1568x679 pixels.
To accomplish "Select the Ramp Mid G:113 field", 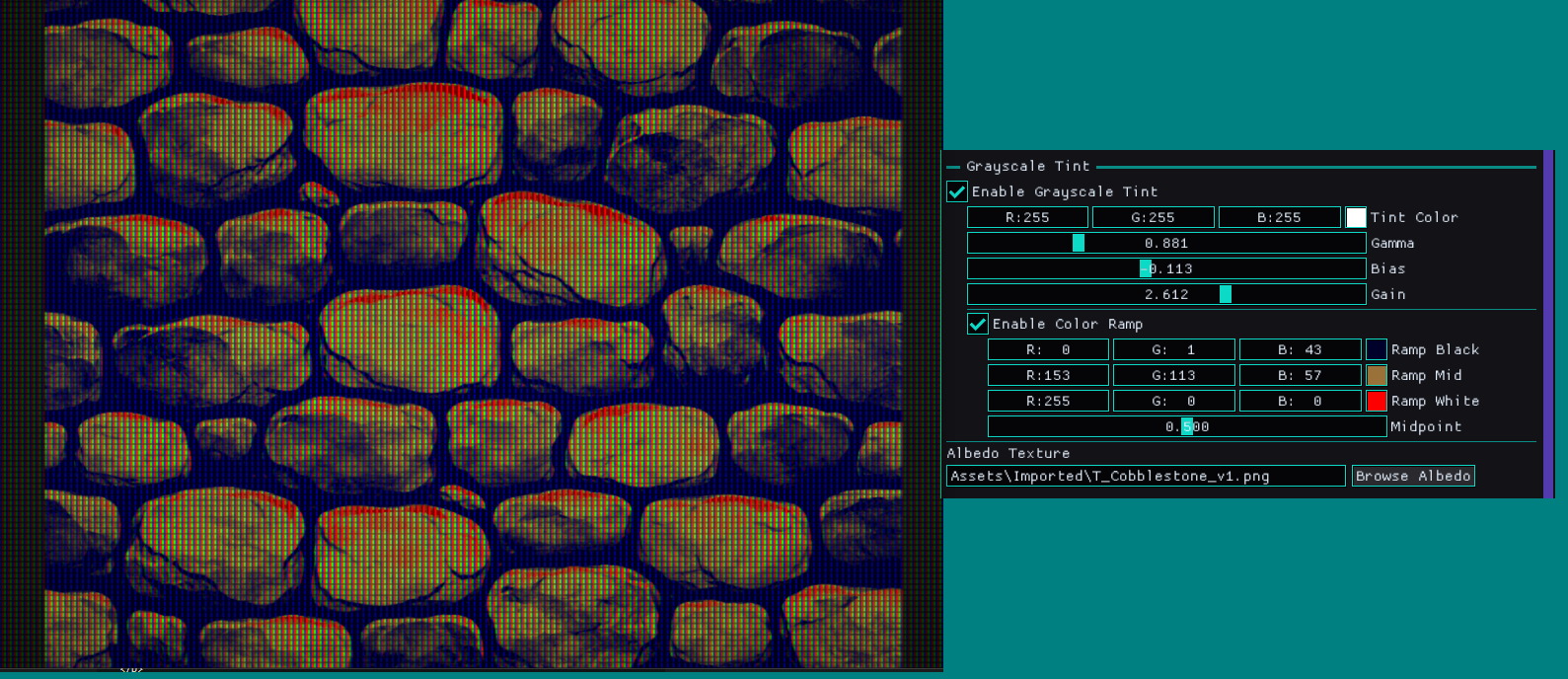I will 1174,375.
